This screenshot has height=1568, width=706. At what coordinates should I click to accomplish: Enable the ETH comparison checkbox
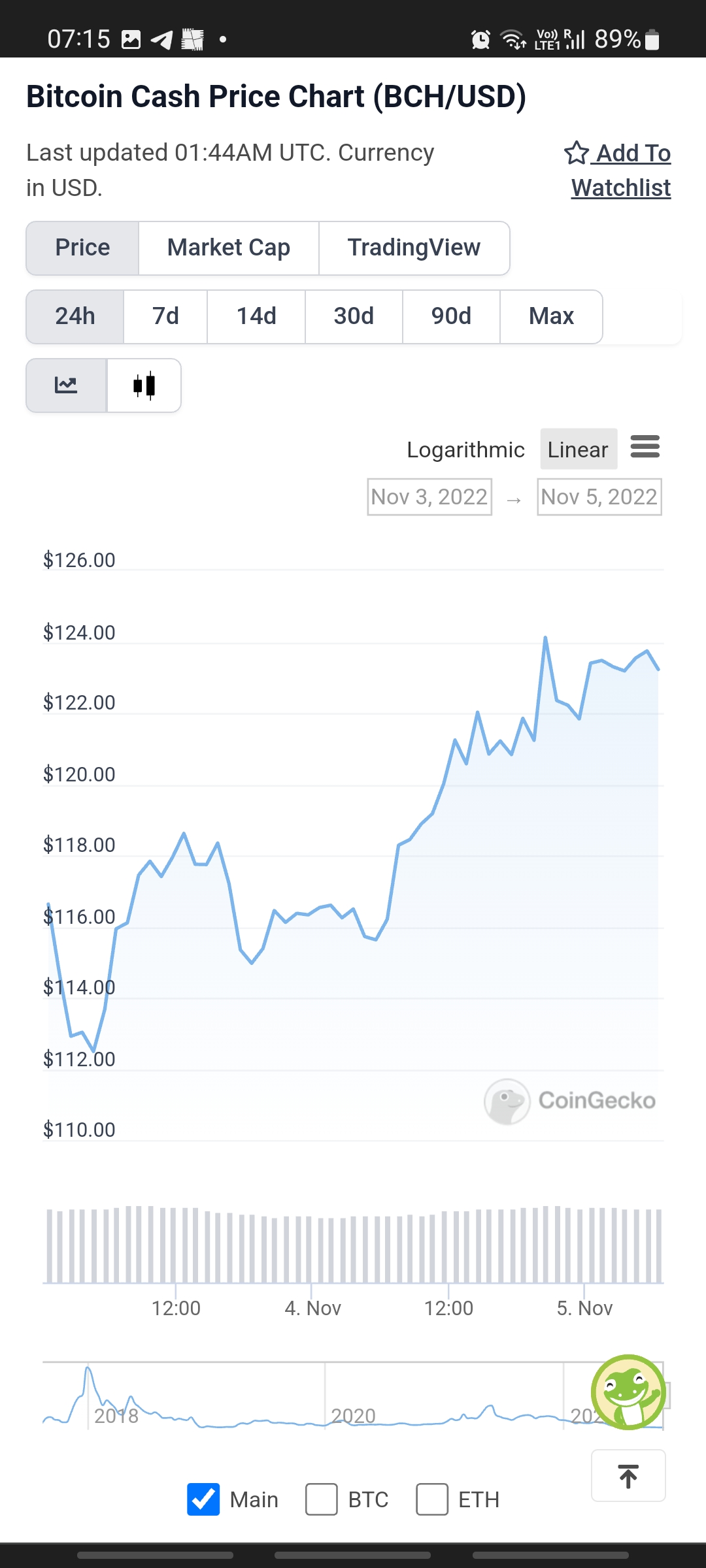tap(432, 1499)
